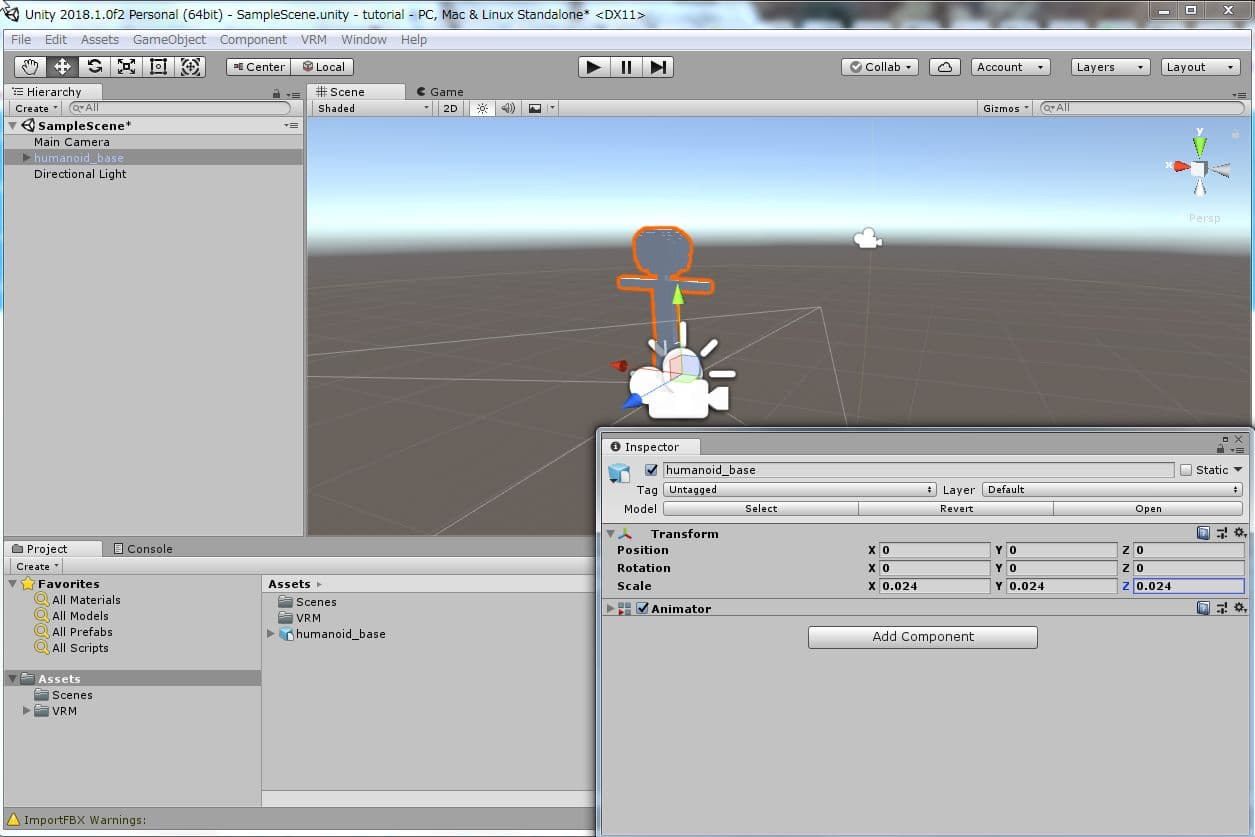Collapse the SampleScene tree node
1255x837 pixels.
pyautogui.click(x=13, y=126)
